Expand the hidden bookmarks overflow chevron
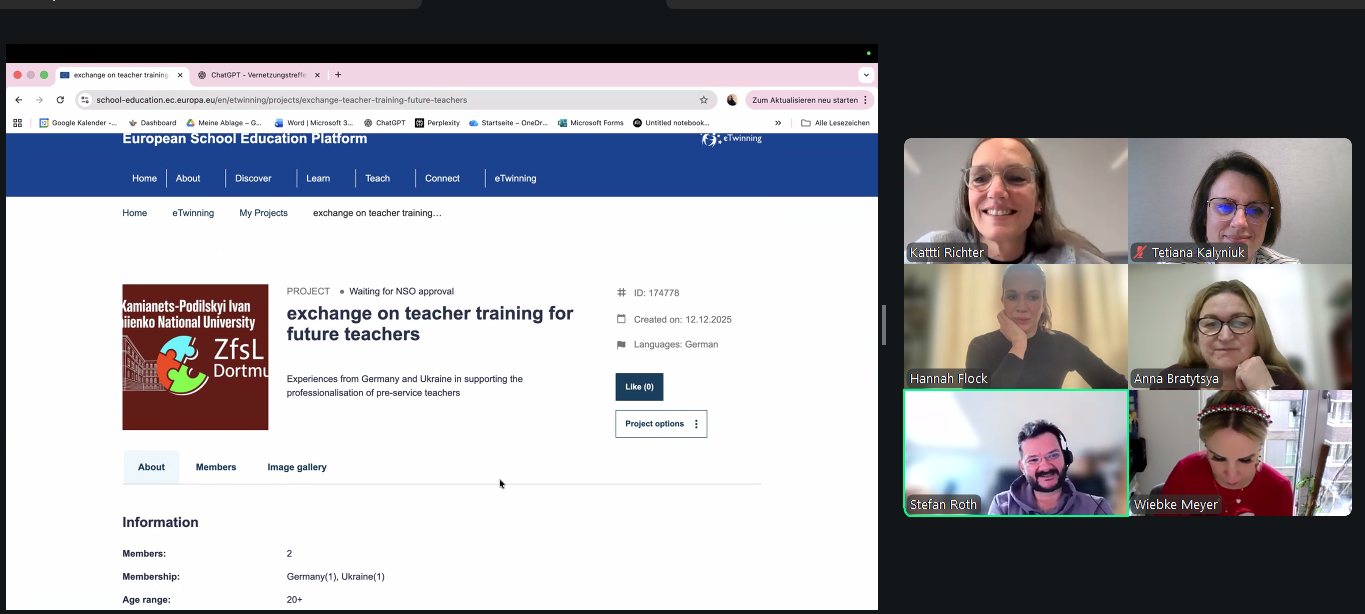1365x614 pixels. [778, 123]
